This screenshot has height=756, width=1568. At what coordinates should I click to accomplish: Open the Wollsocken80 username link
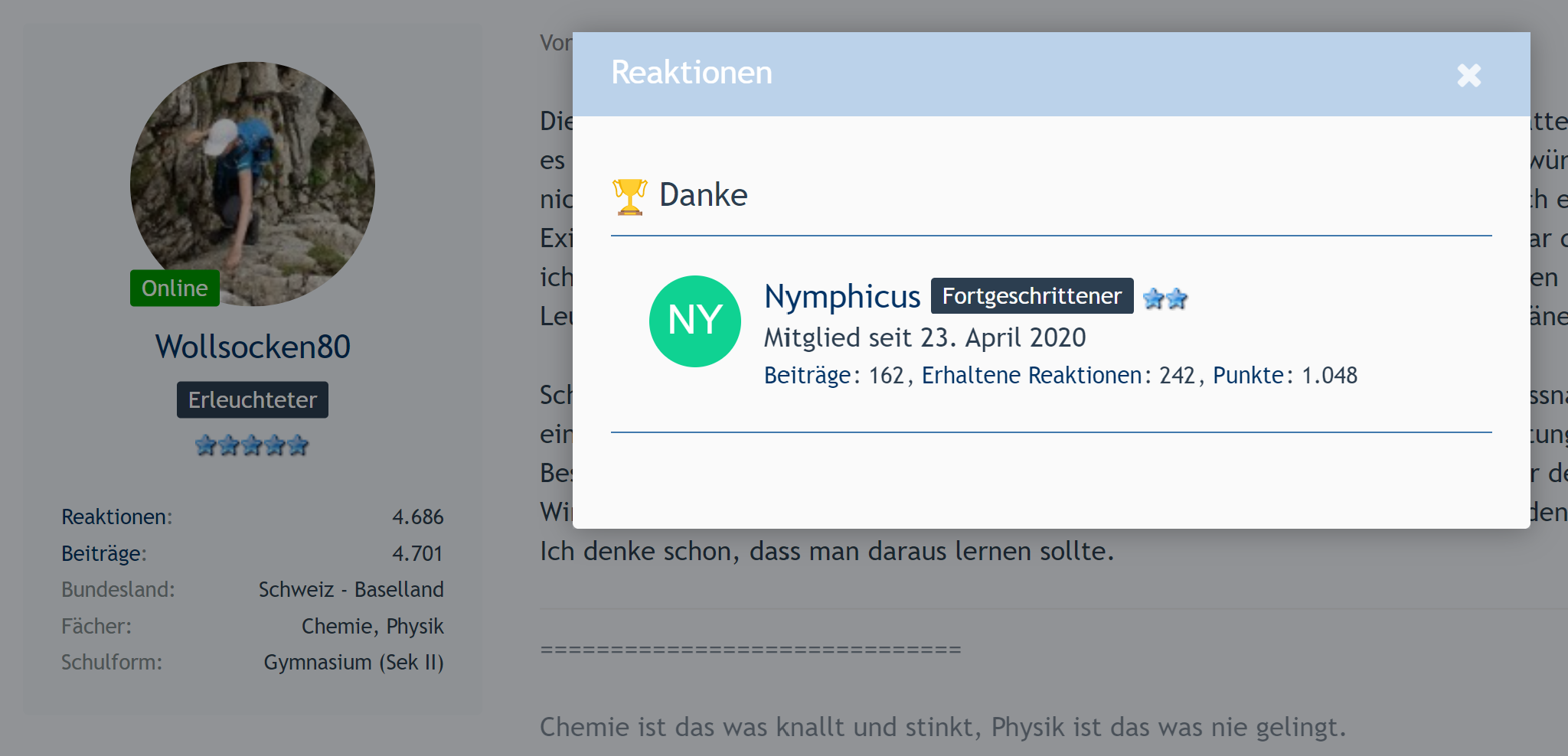253,347
